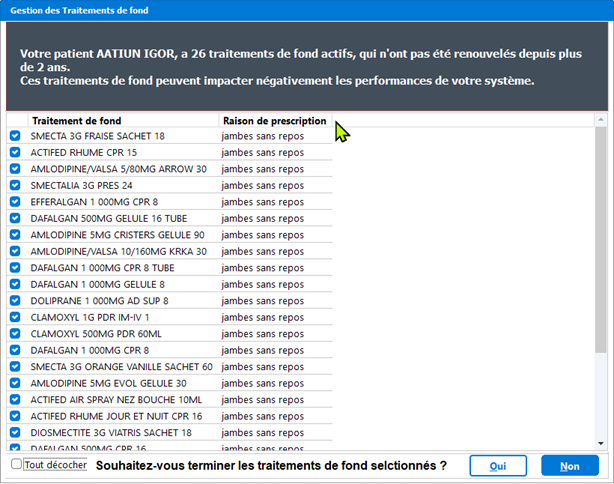The image size is (614, 484).
Task: Uncheck the ACTIFED RHUME CPR 15 checkbox
Action: (15, 152)
